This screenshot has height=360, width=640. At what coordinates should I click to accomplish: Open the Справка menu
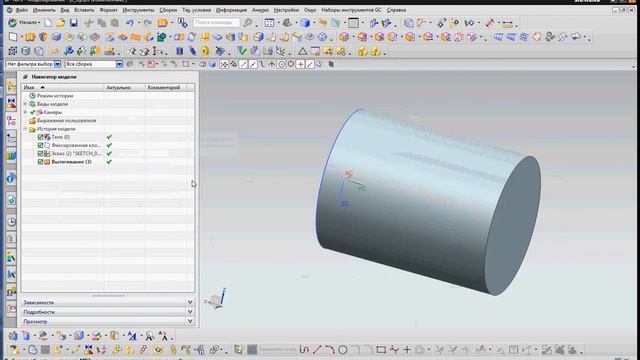[x=396, y=10]
